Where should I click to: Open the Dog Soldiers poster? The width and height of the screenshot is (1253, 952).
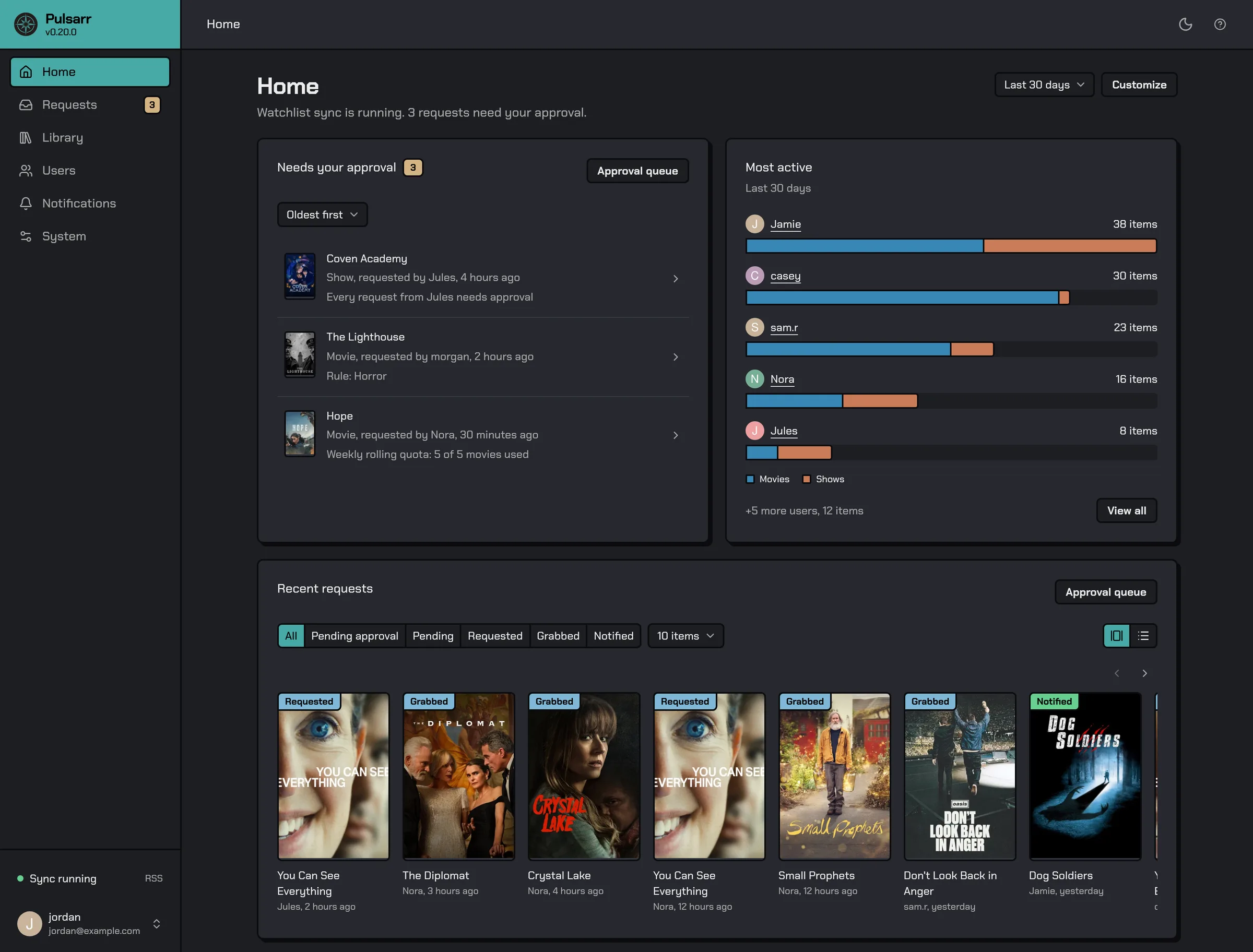1085,776
